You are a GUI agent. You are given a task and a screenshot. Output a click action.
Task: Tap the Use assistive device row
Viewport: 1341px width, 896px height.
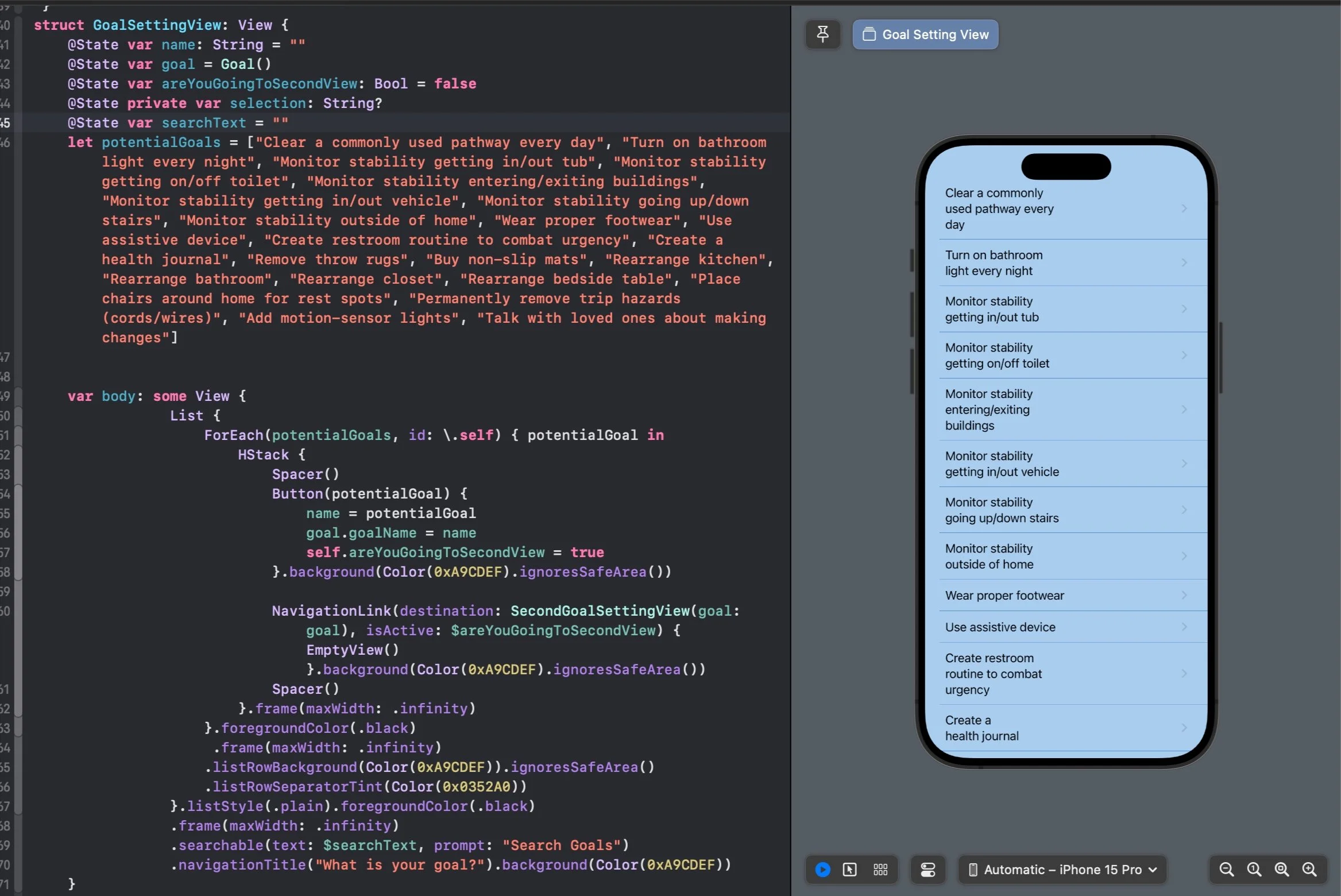point(1000,627)
